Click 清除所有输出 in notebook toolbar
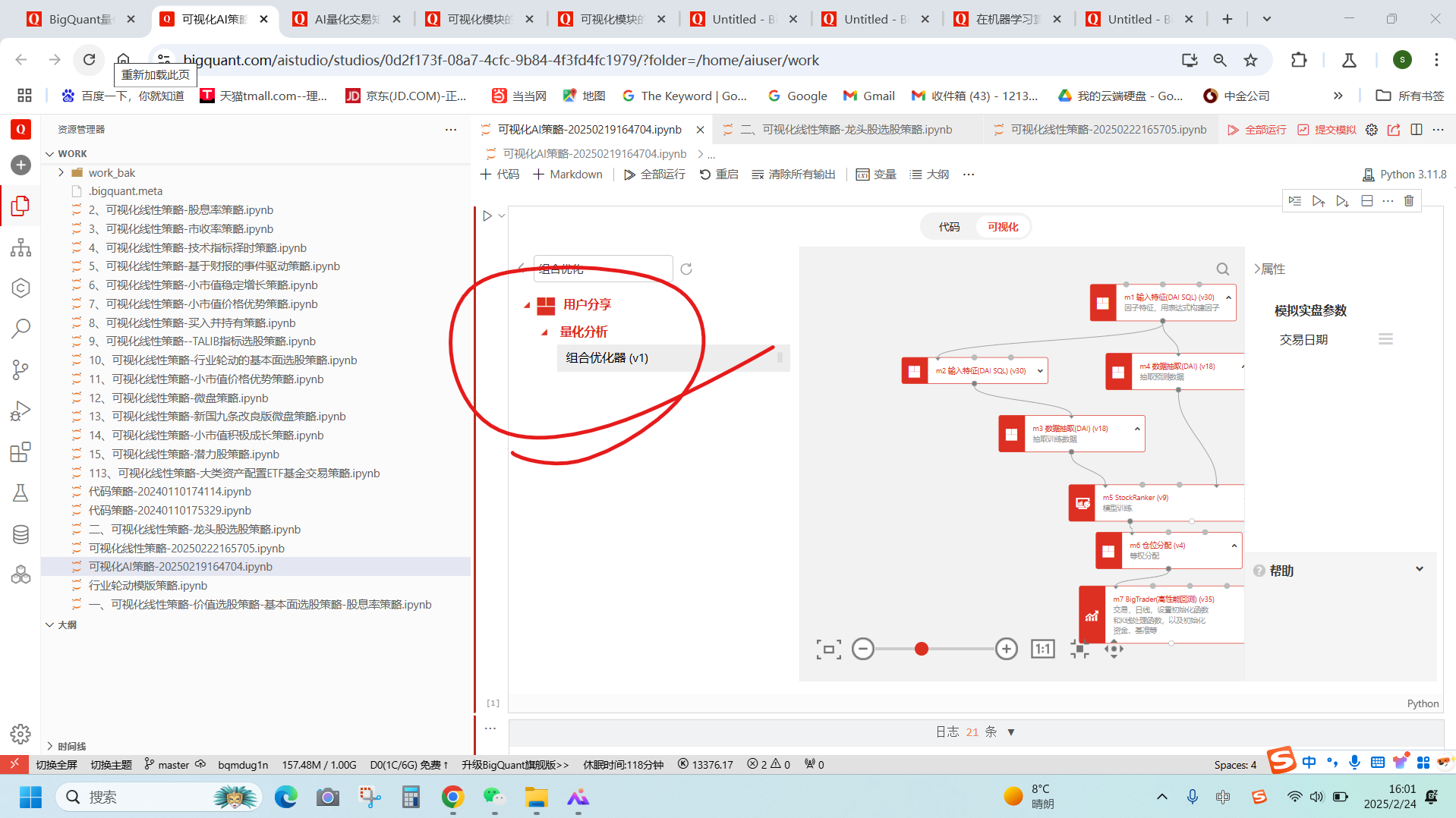 pyautogui.click(x=793, y=175)
